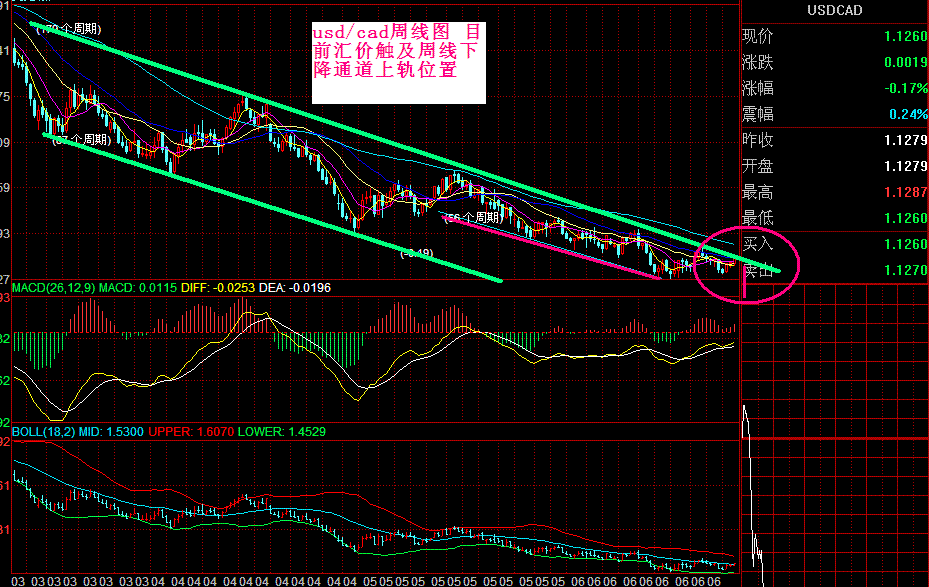This screenshot has height=587, width=929.
Task: Click the (-0.49) label on the chart
Action: [417, 254]
